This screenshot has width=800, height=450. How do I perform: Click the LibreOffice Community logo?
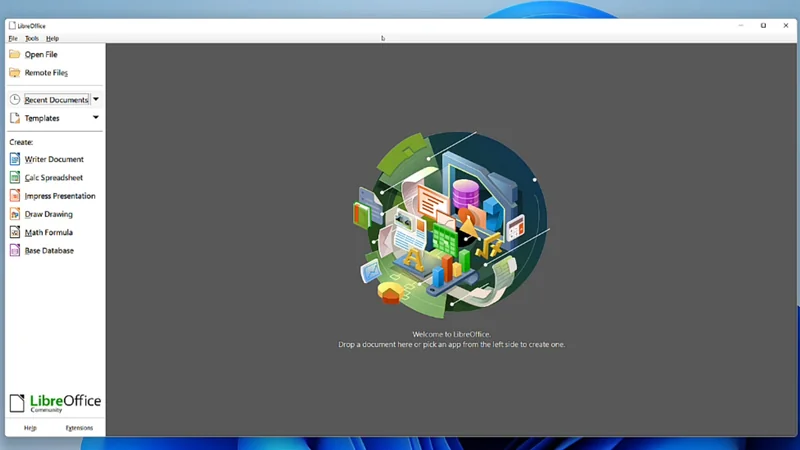tap(55, 402)
